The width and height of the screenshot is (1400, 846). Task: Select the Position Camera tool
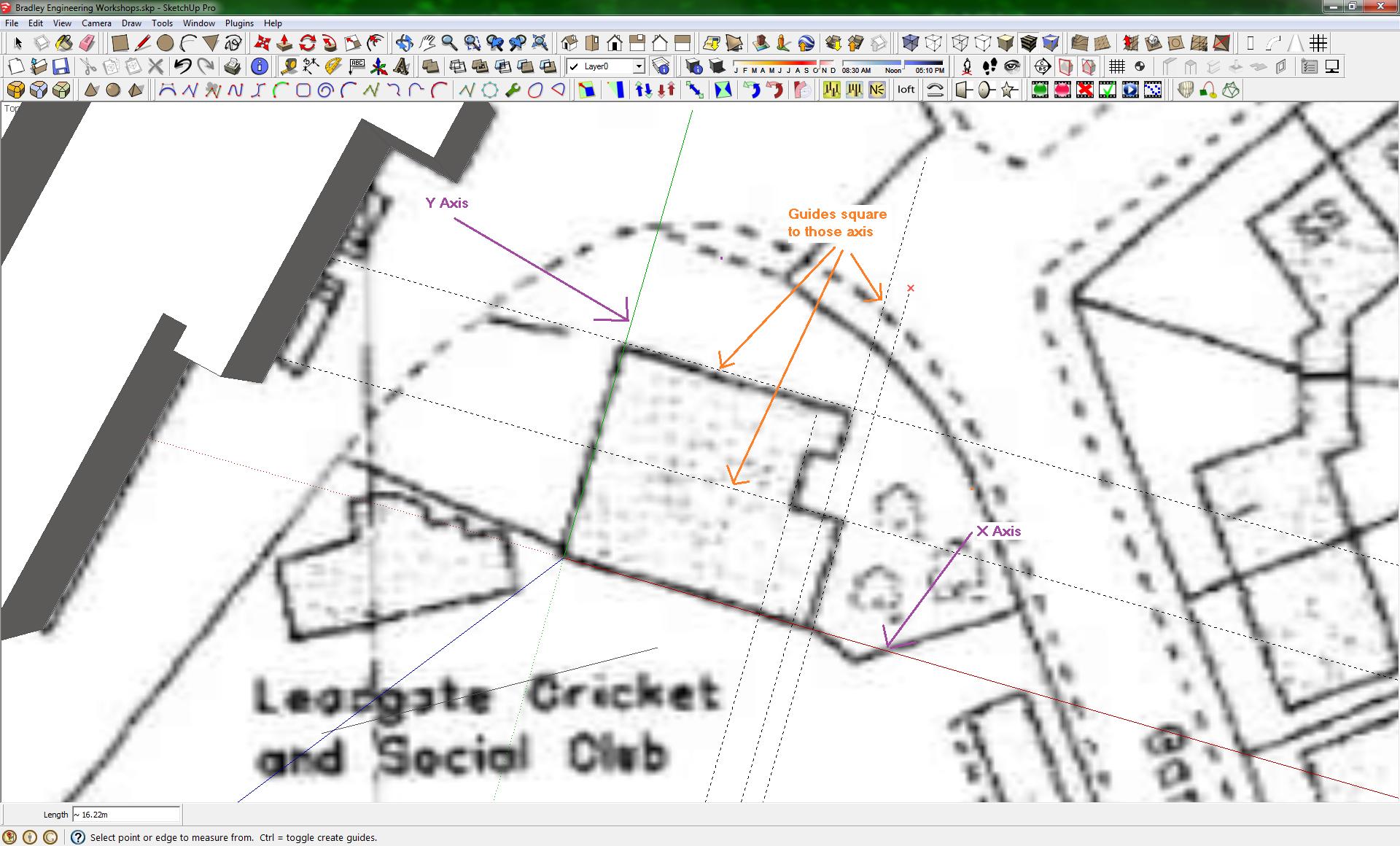[967, 66]
